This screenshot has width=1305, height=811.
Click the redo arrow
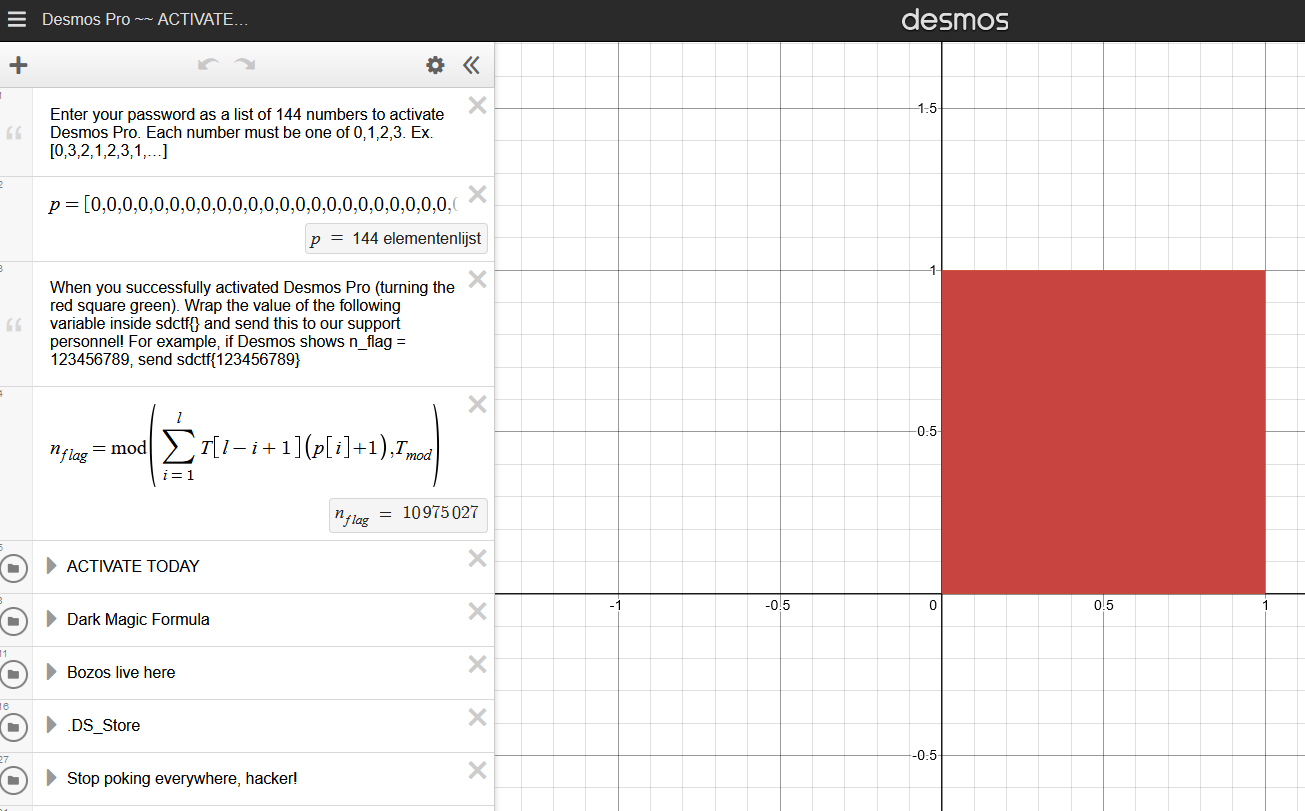244,65
